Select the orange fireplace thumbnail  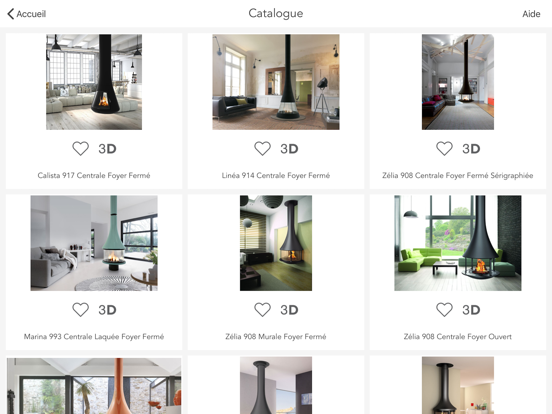pyautogui.click(x=94, y=386)
